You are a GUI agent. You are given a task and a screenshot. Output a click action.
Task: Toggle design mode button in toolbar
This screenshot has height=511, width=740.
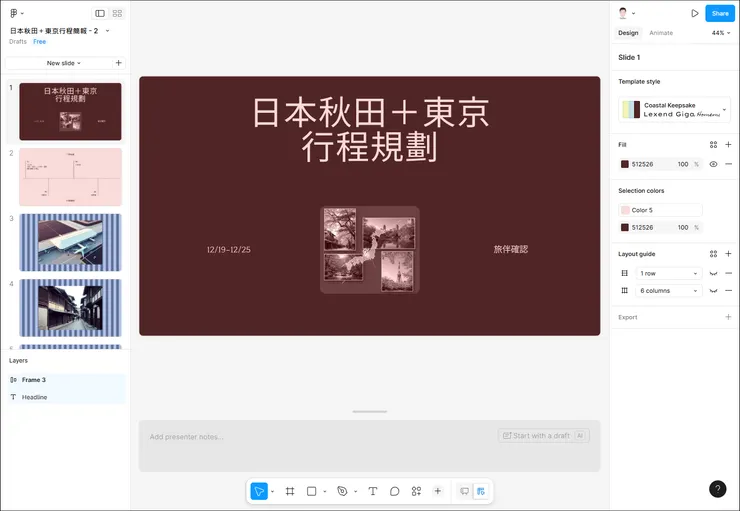coord(481,491)
